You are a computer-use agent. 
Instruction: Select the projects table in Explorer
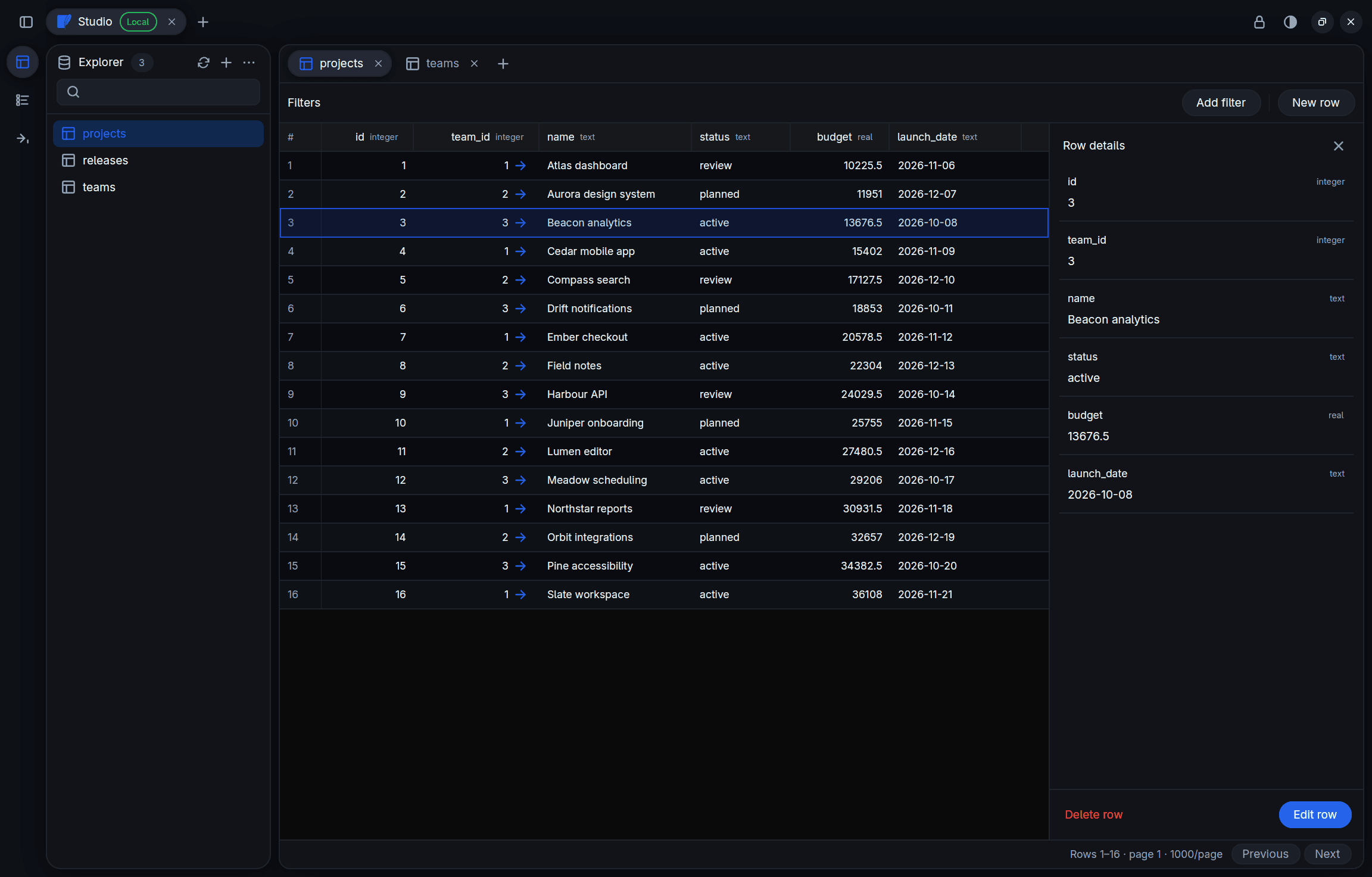[158, 133]
